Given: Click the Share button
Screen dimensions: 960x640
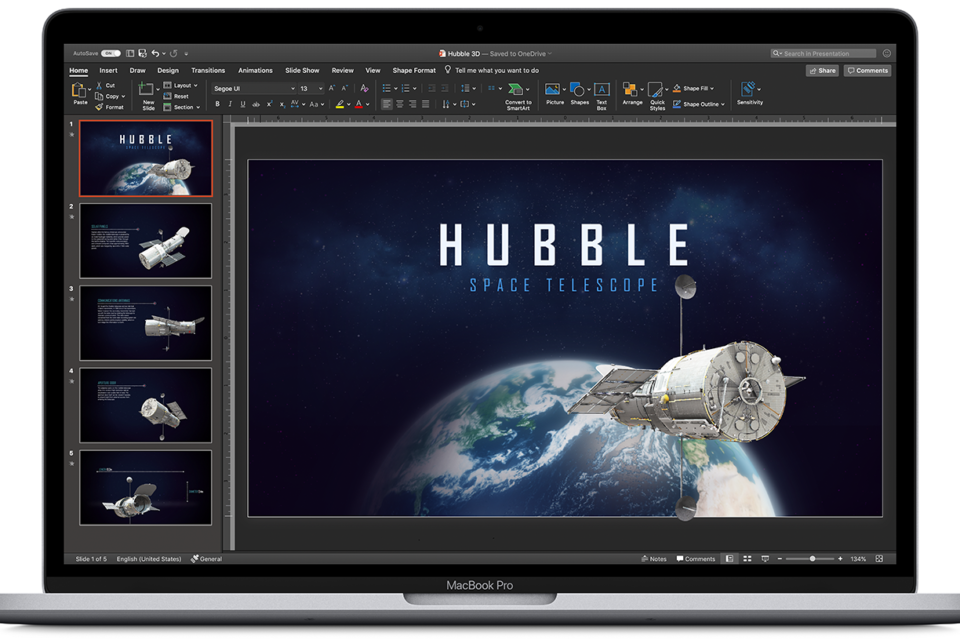Looking at the screenshot, I should click(822, 70).
